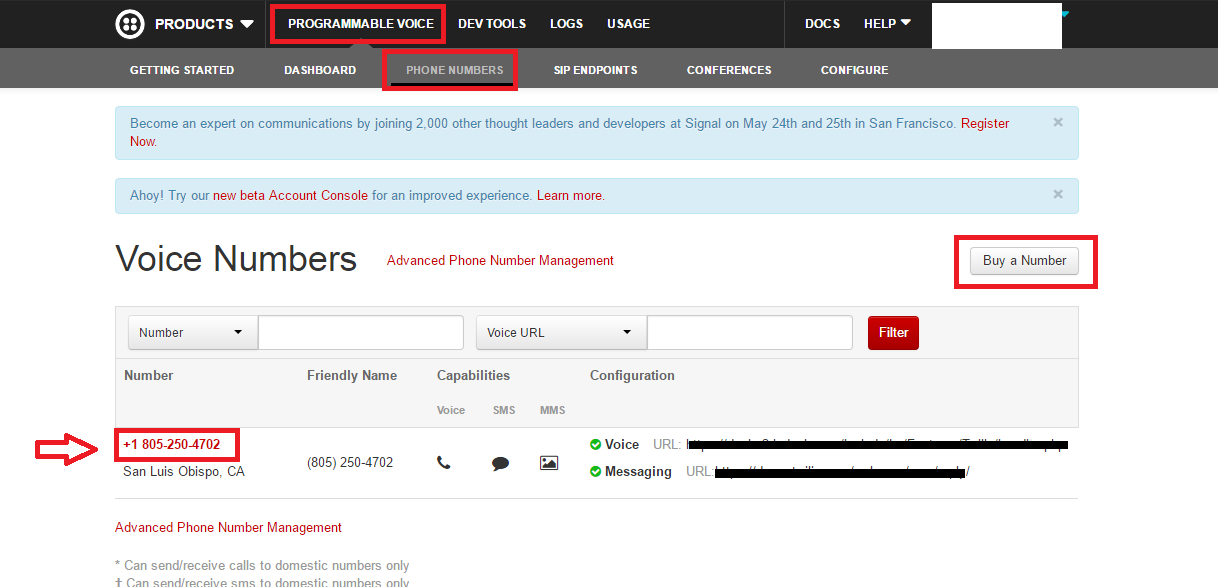The height and width of the screenshot is (587, 1218).
Task: Click the green check beside Voice
Action: (x=596, y=444)
